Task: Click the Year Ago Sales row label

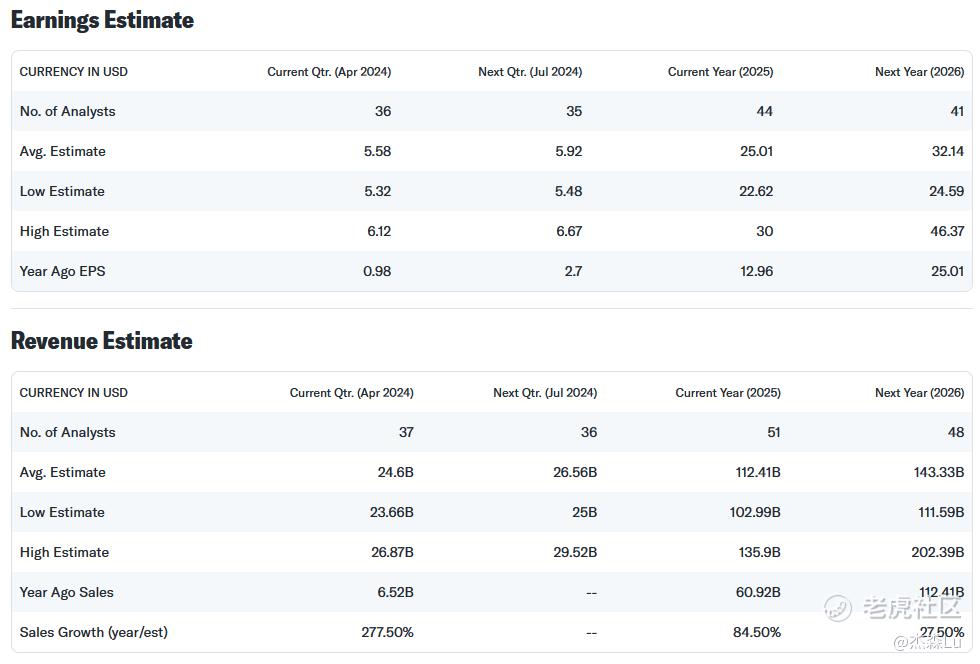Action: pyautogui.click(x=67, y=592)
